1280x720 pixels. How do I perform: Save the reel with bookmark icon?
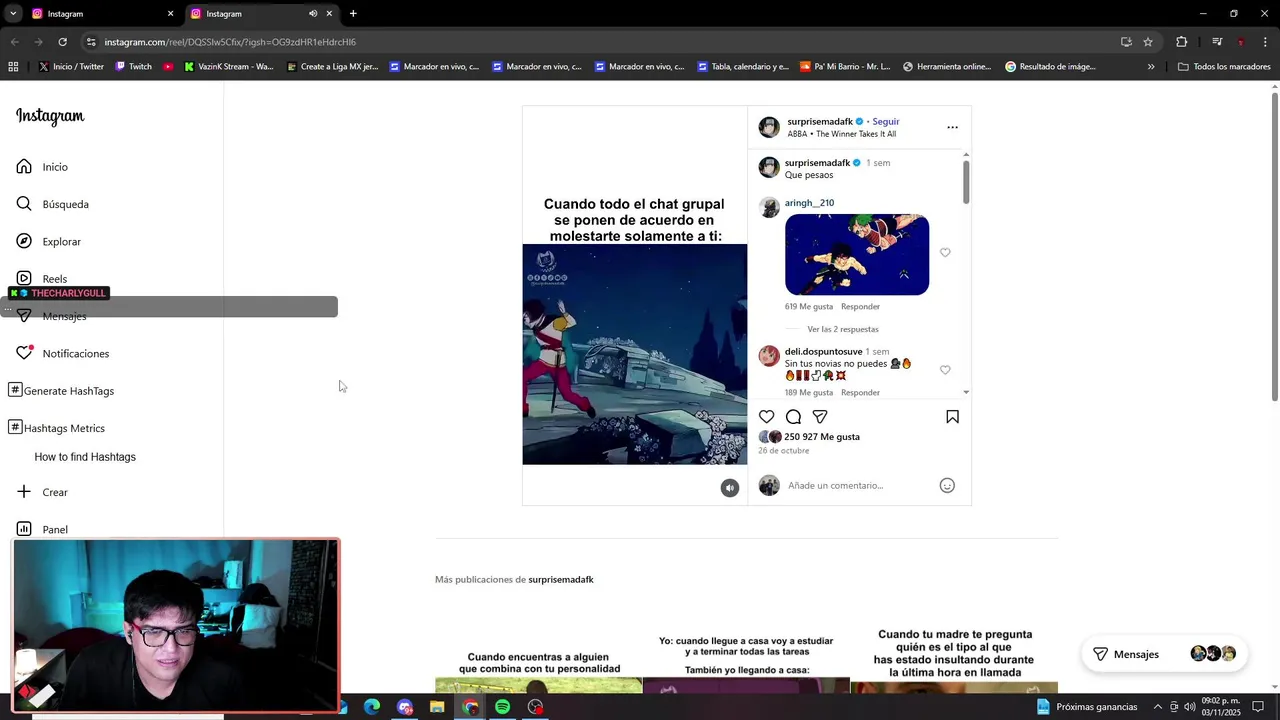(952, 417)
